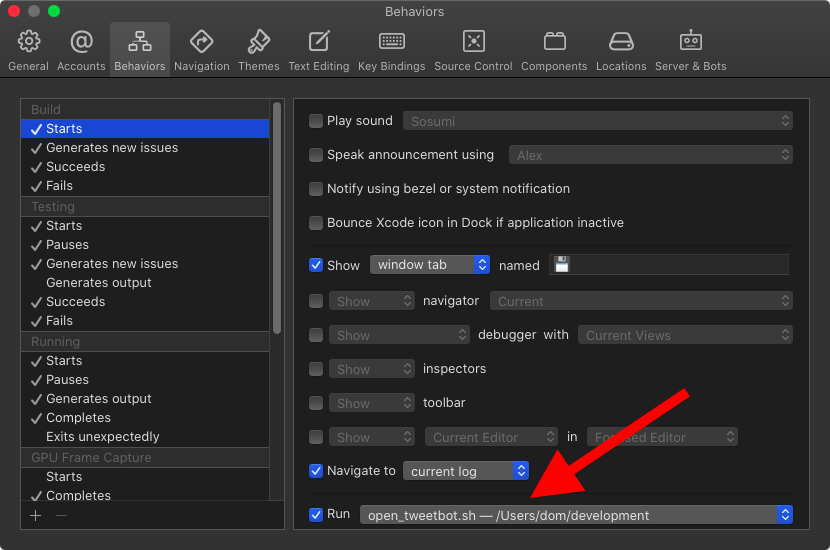The width and height of the screenshot is (830, 550).
Task: Enable the Current Editor row checkbox
Action: coord(316,437)
